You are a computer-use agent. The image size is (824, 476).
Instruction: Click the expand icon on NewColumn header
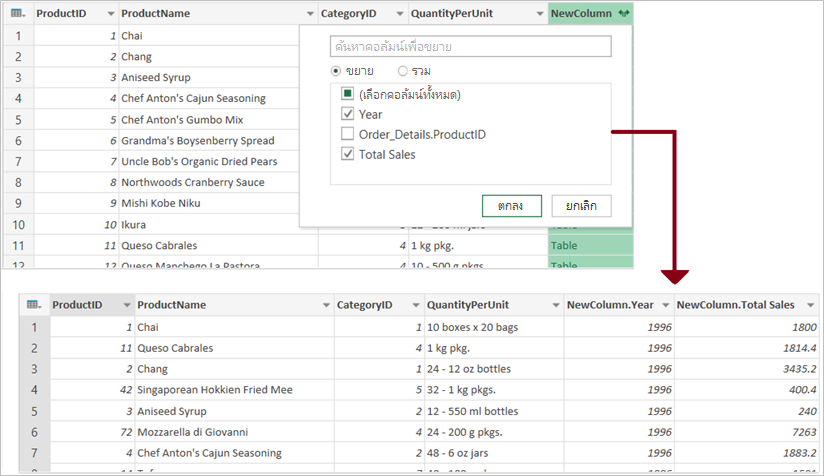tap(624, 14)
